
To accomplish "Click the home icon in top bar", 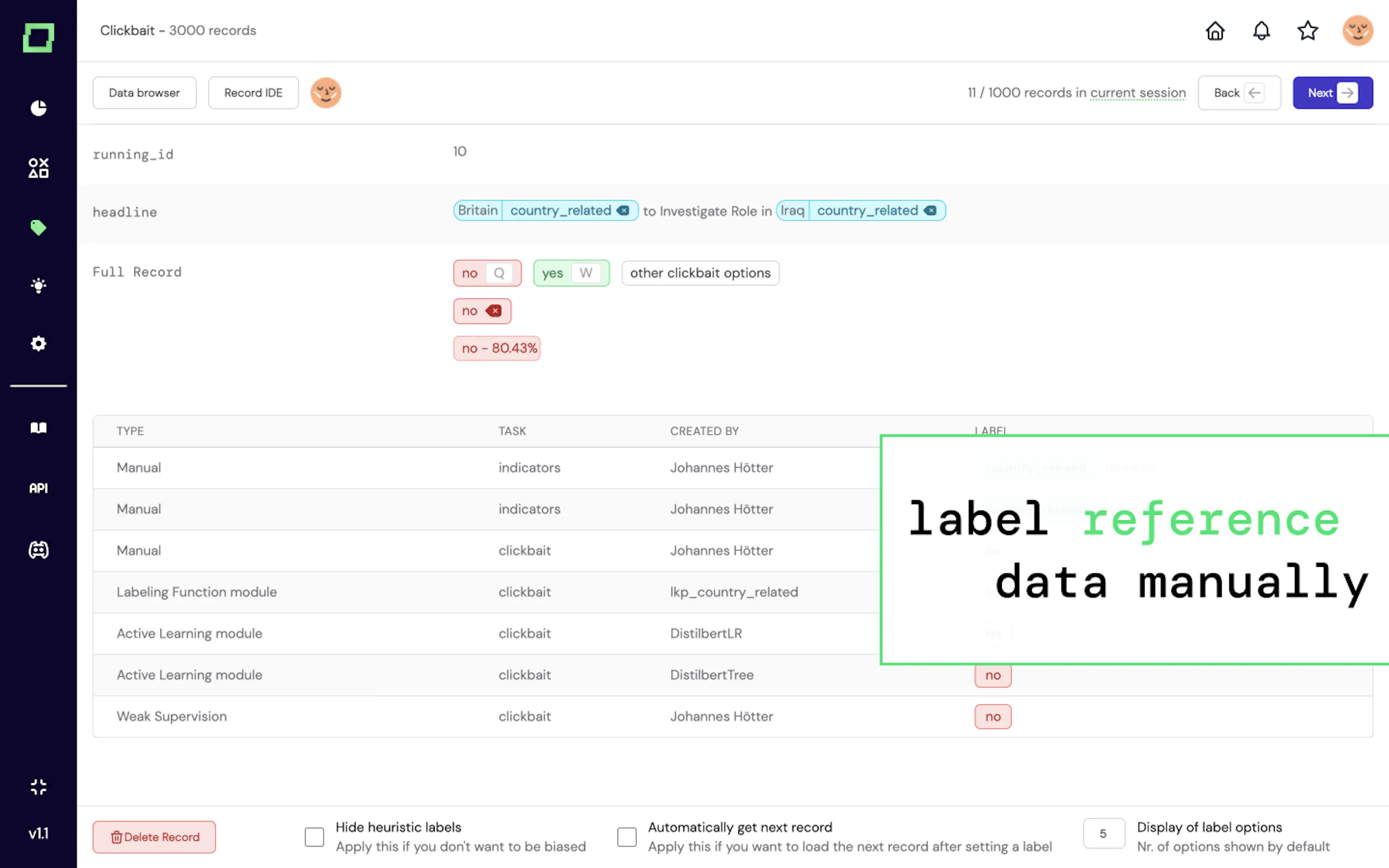I will [1215, 31].
